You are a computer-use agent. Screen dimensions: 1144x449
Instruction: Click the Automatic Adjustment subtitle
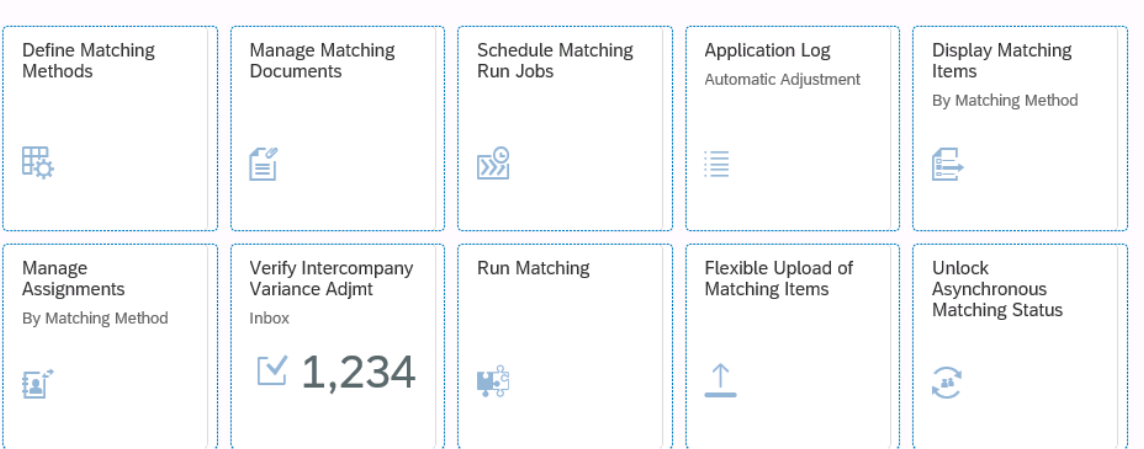[782, 79]
